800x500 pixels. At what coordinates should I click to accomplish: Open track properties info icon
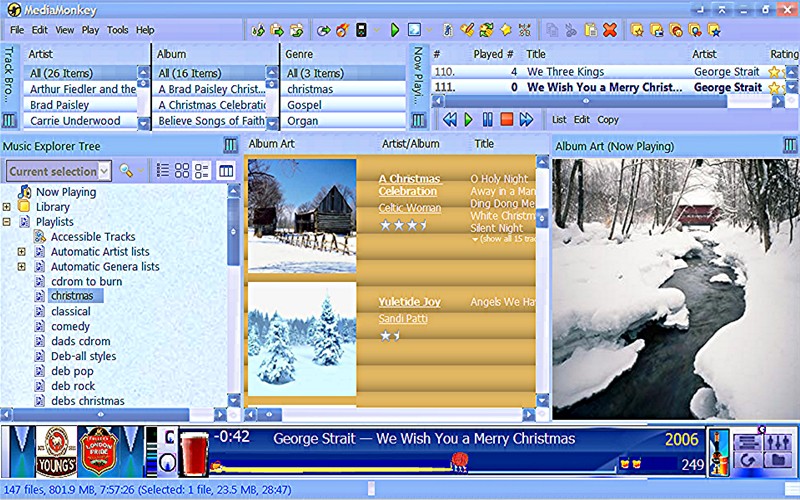pyautogui.click(x=447, y=30)
